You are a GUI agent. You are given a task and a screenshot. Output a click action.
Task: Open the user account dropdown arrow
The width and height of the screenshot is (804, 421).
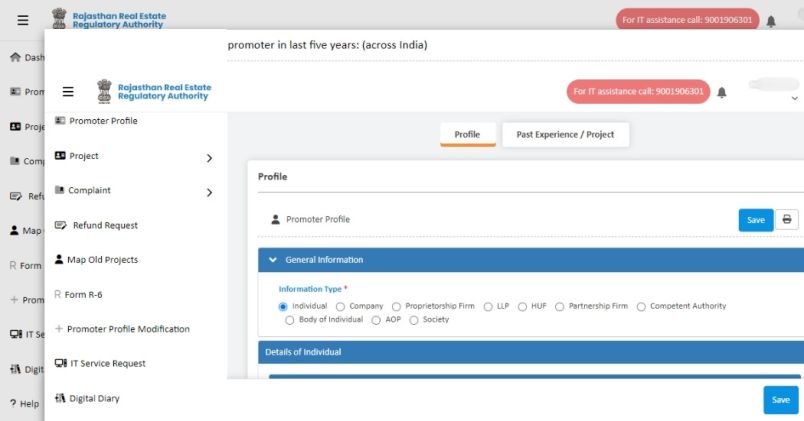pos(795,99)
